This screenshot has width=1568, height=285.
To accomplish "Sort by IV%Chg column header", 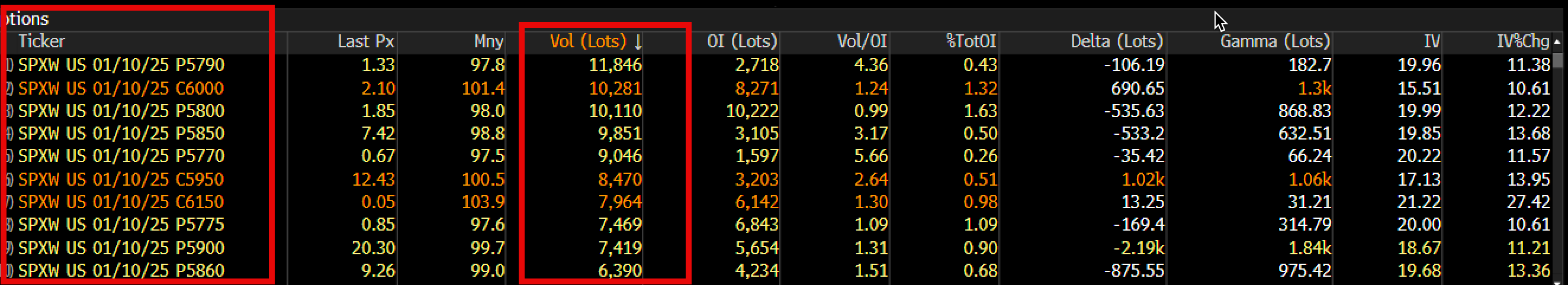I will click(x=1523, y=41).
